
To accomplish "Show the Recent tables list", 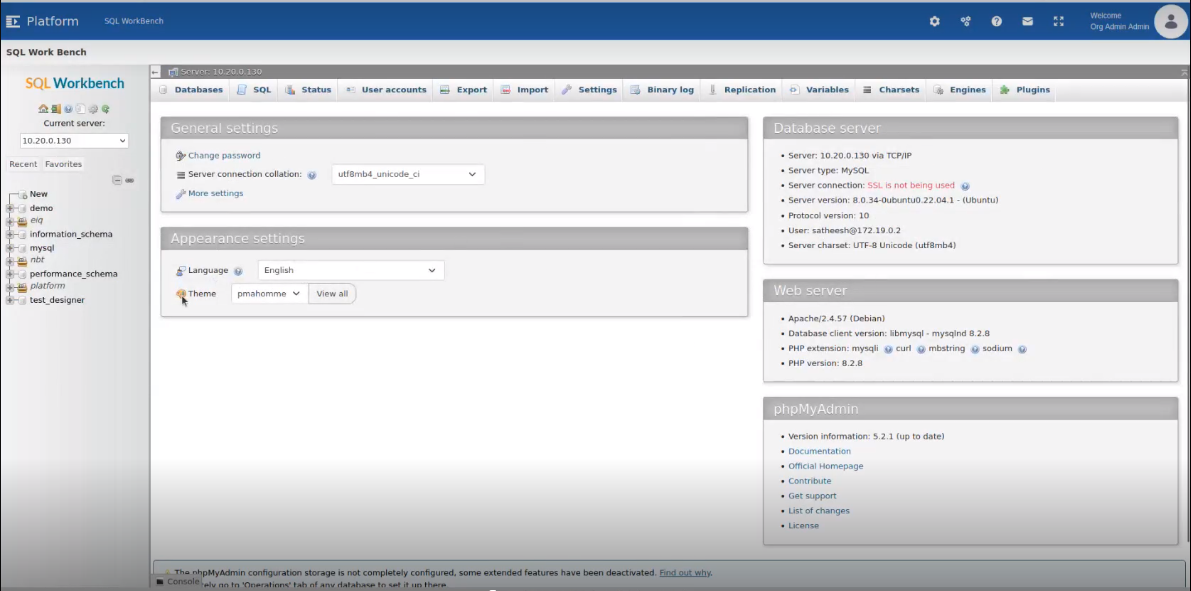I will tap(23, 164).
